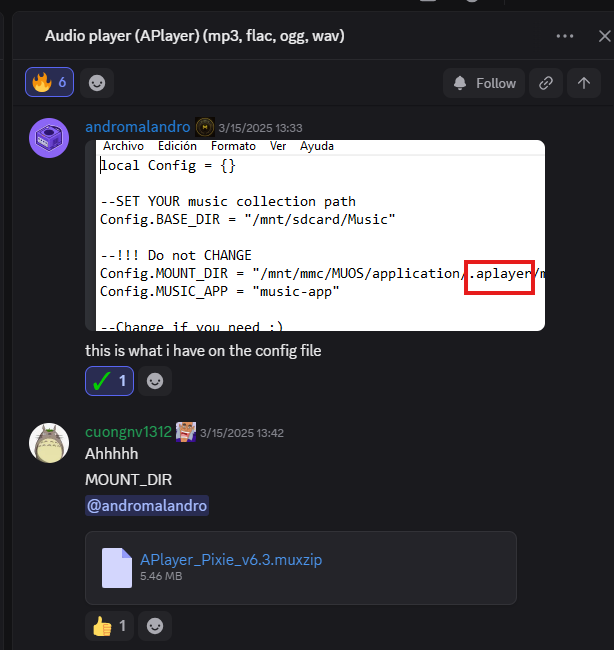Click the role icon beside cuongnv1312
Viewport: 614px width, 650px height.
click(186, 432)
